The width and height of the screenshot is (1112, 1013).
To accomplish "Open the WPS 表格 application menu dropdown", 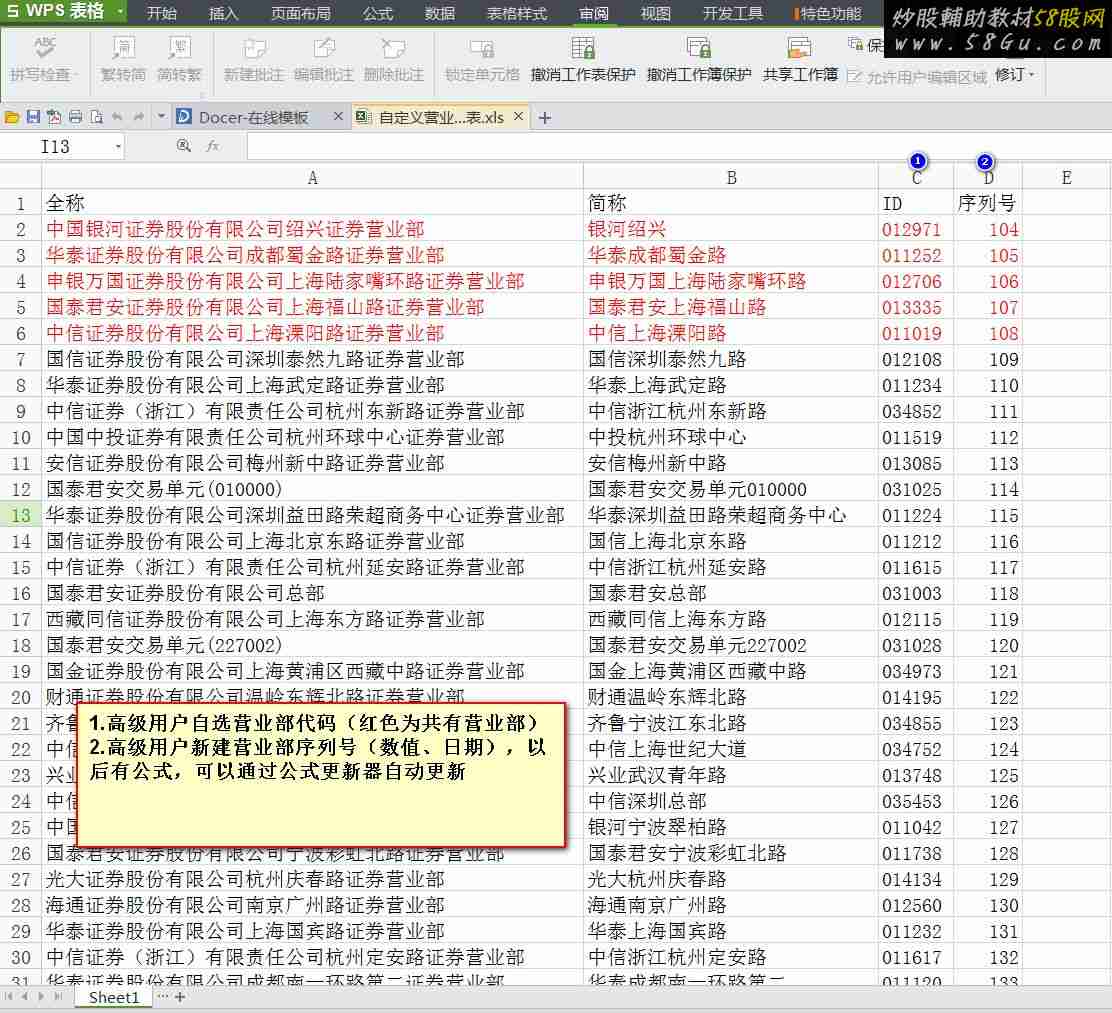I will (x=121, y=12).
